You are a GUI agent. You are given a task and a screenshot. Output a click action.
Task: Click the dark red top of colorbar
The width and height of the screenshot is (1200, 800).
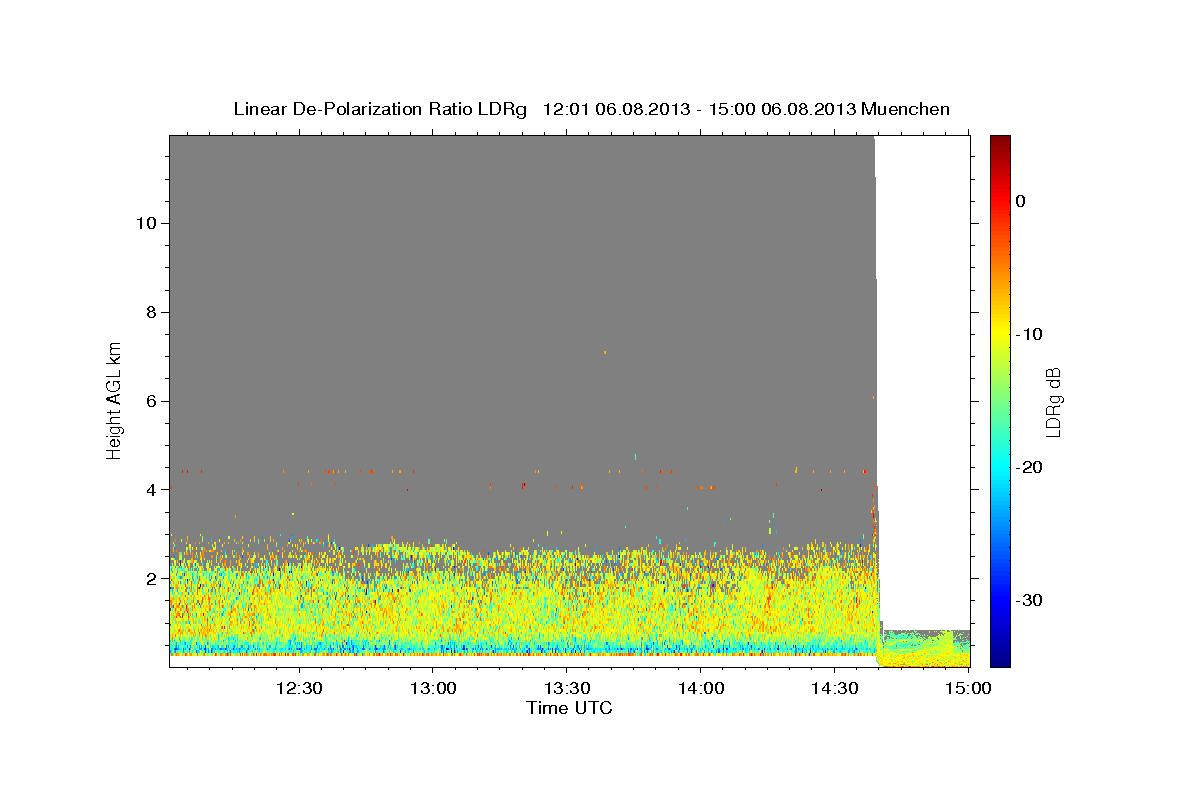1000,143
